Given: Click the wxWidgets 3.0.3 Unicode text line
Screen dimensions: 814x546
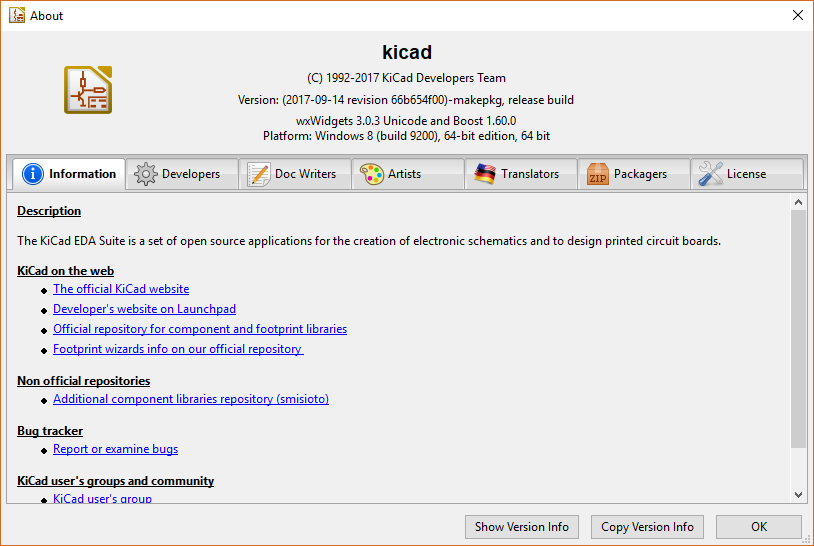Looking at the screenshot, I should pyautogui.click(x=406, y=121).
